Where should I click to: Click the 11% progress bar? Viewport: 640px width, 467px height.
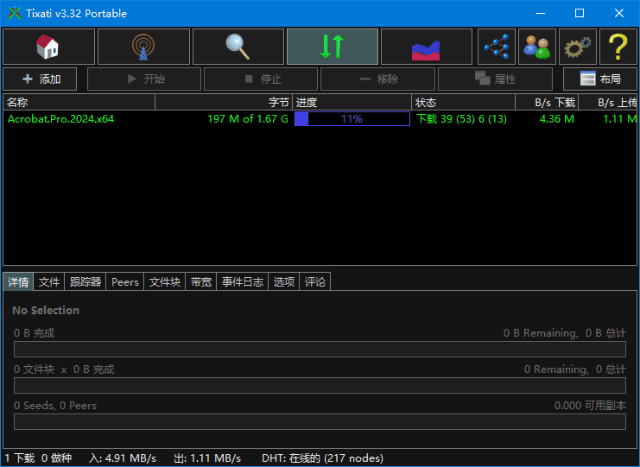coord(351,119)
